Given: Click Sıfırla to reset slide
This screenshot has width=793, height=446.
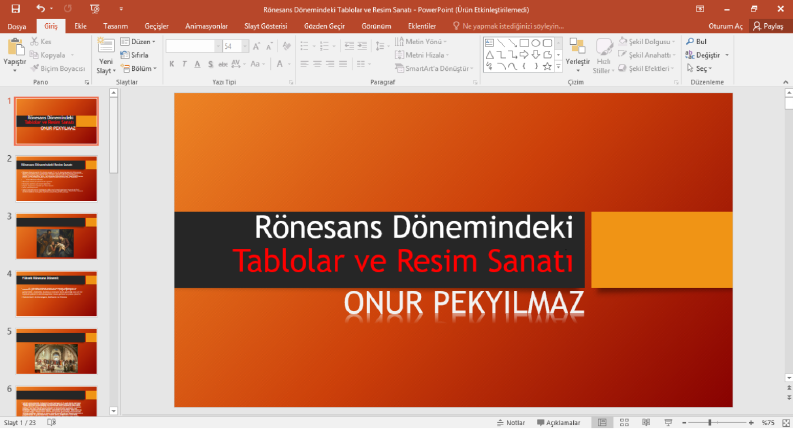Looking at the screenshot, I should click(135, 55).
